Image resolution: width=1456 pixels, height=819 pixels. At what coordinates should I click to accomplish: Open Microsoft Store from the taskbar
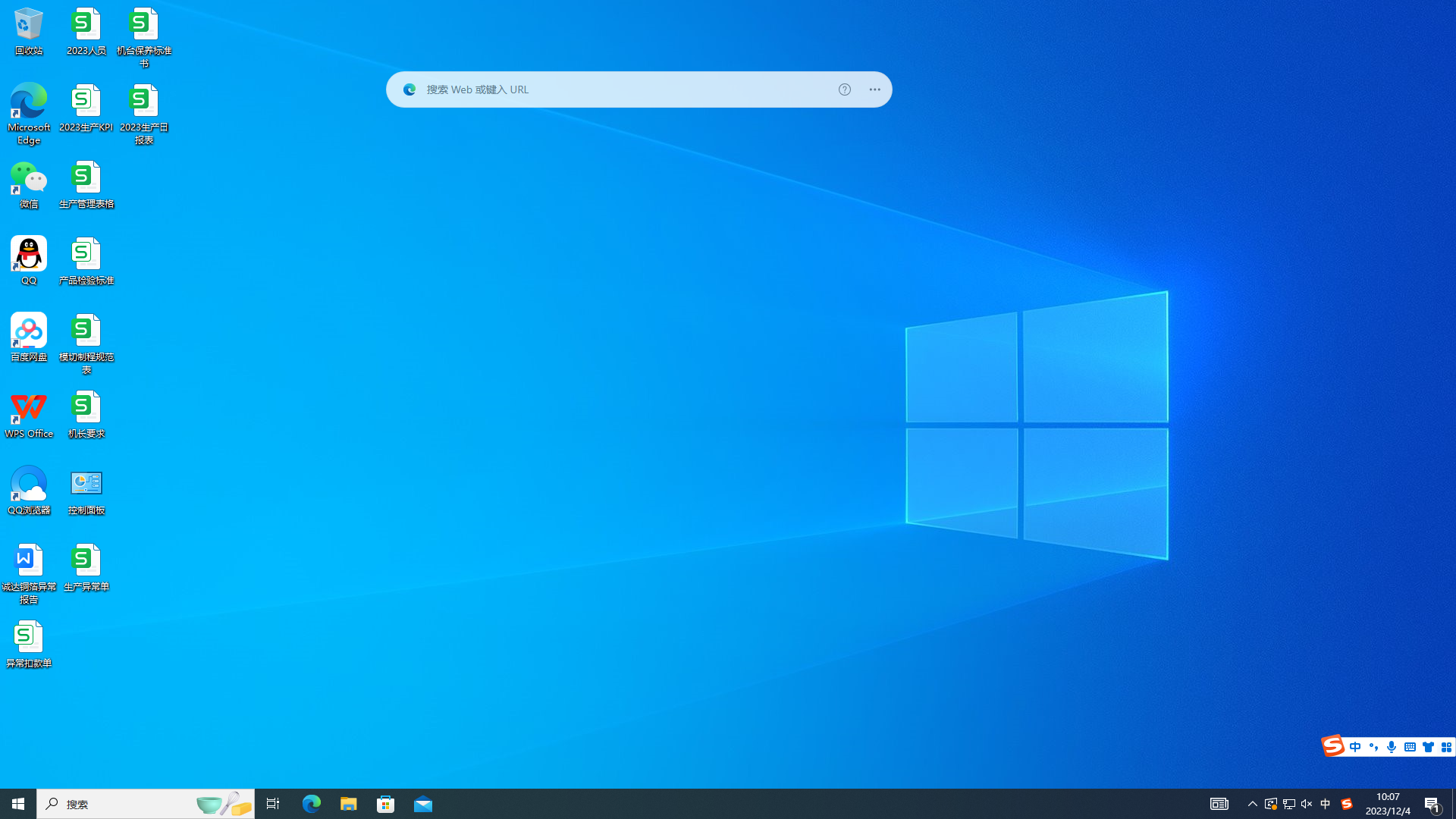tap(386, 804)
